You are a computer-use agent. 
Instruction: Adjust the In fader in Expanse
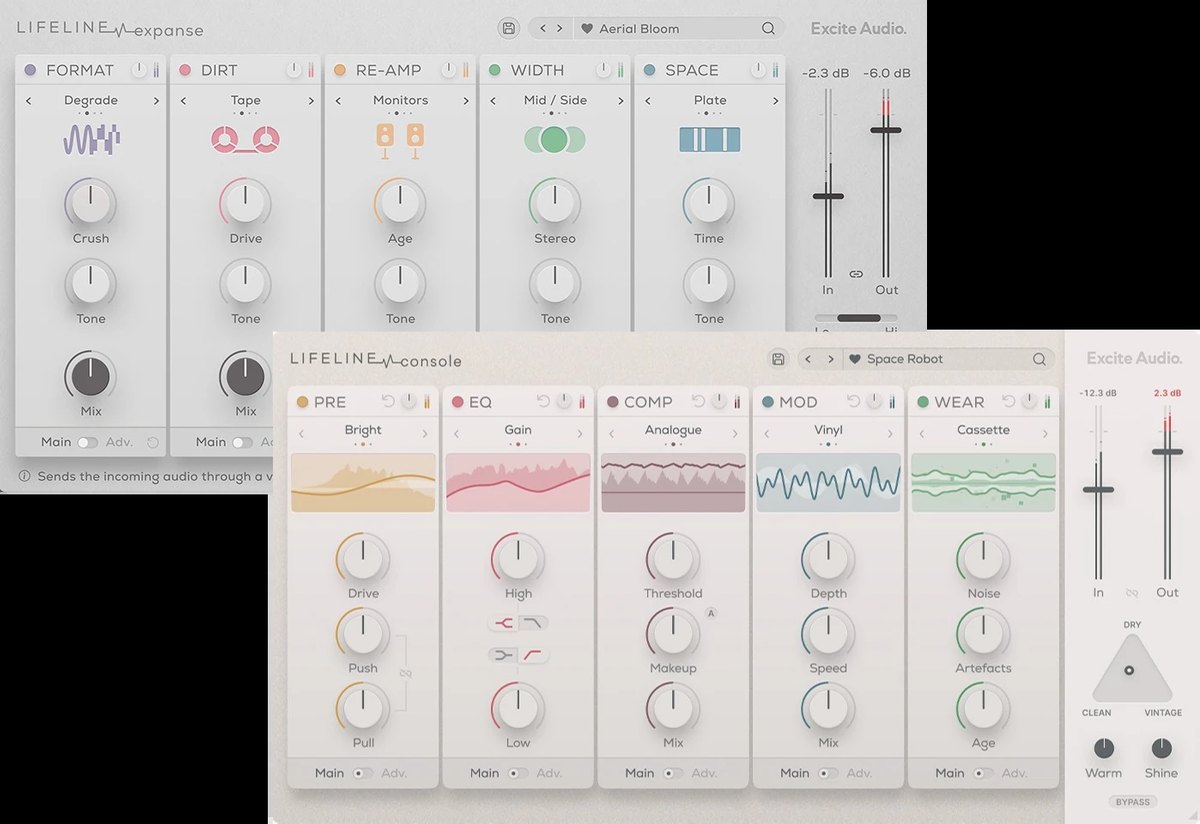[x=828, y=196]
